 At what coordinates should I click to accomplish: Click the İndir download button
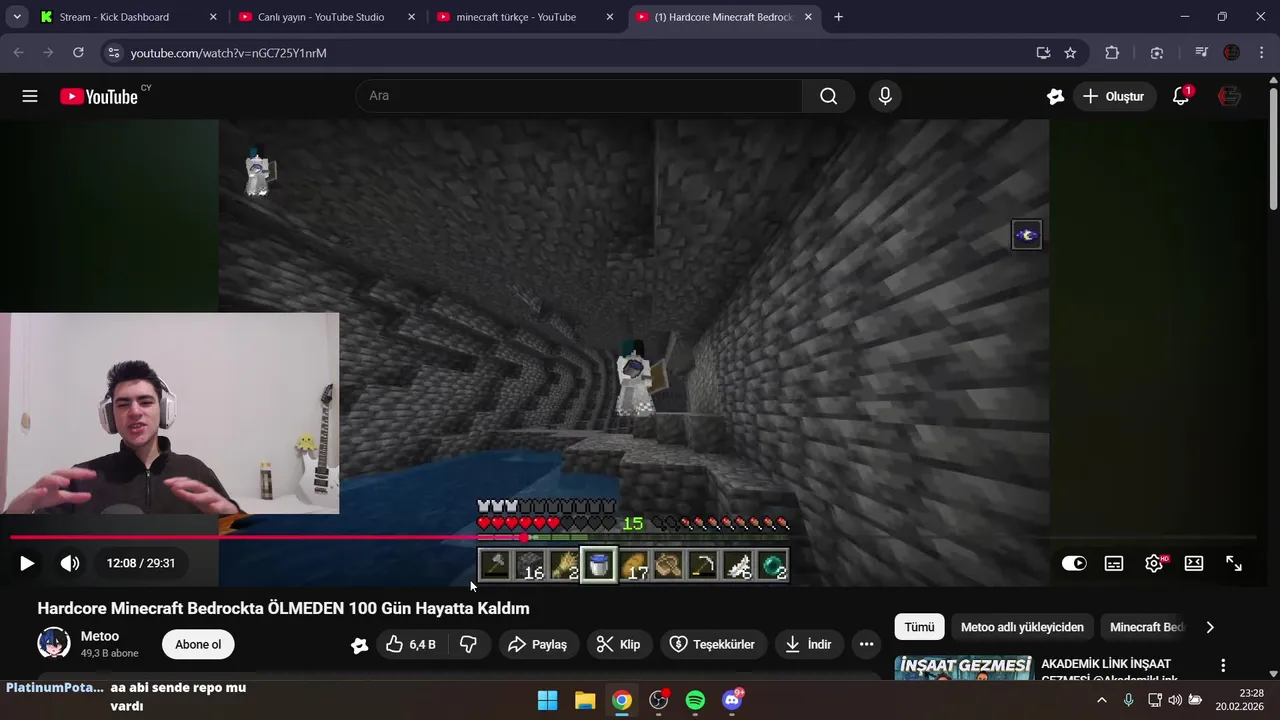point(809,644)
